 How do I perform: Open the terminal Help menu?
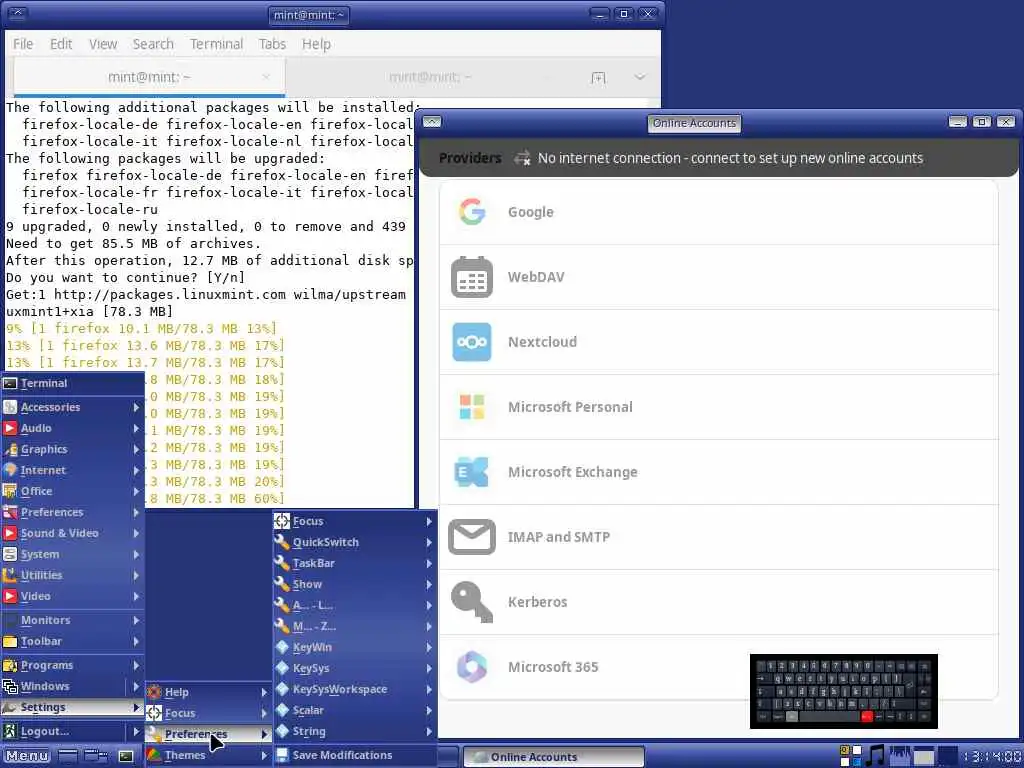(x=316, y=44)
